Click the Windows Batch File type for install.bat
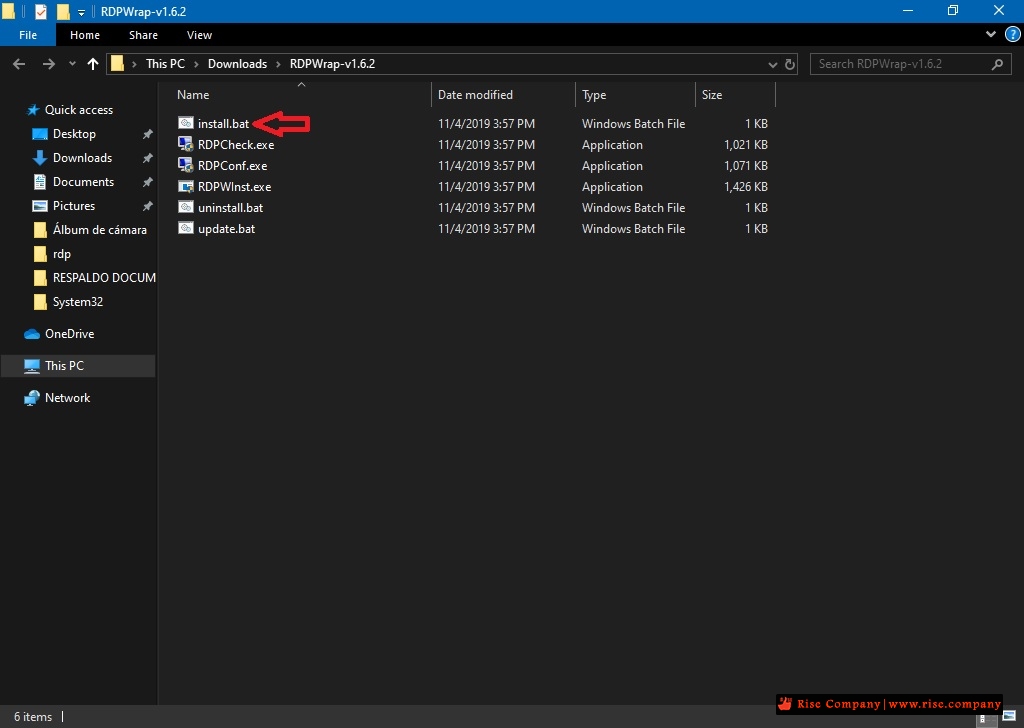1024x728 pixels. [633, 123]
